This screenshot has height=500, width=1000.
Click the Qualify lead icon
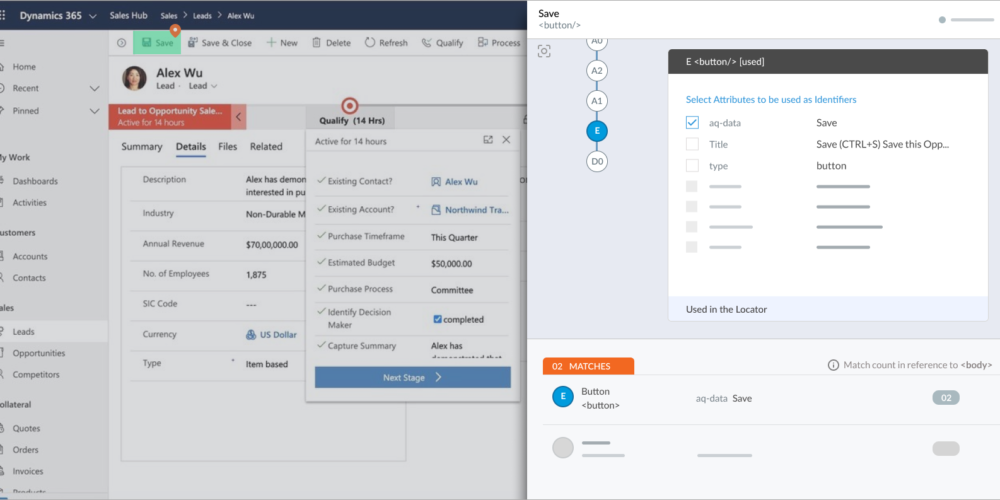click(427, 43)
